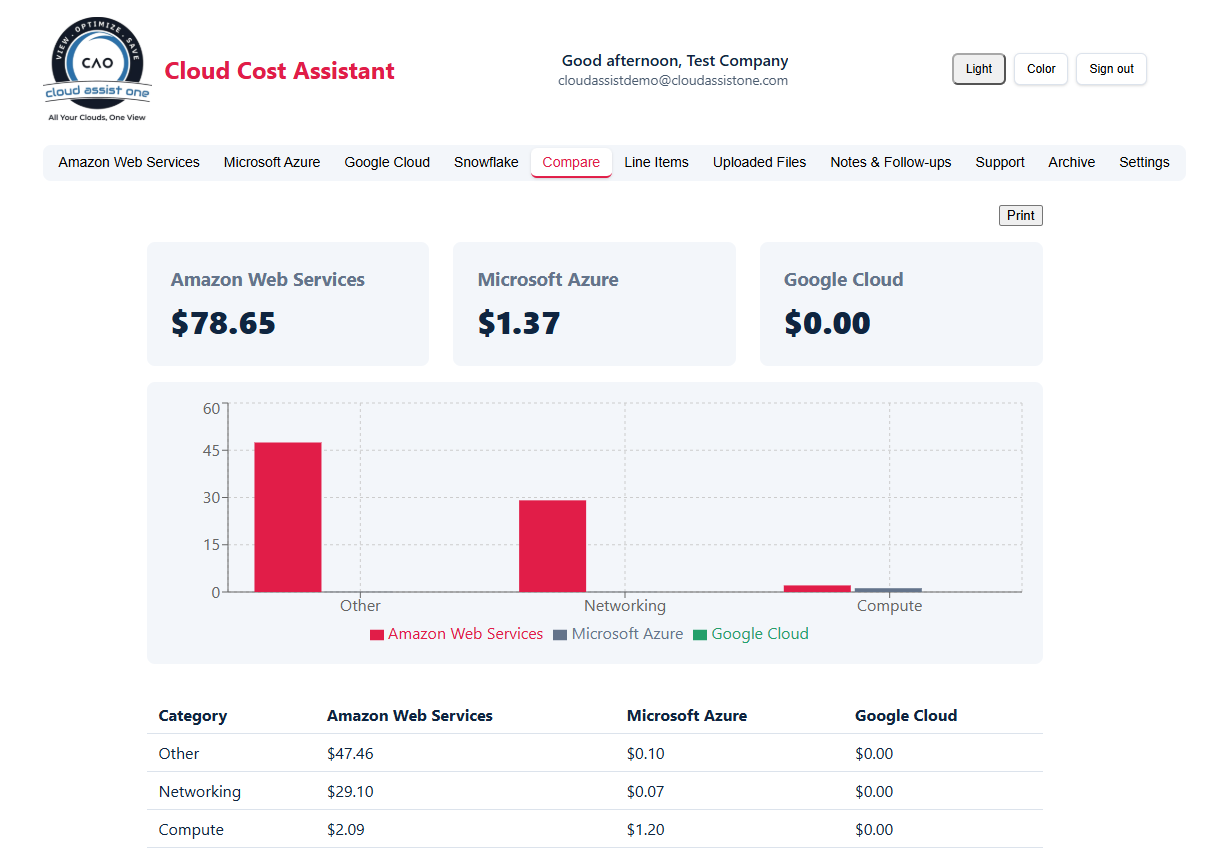Click the Category column header

(x=193, y=716)
